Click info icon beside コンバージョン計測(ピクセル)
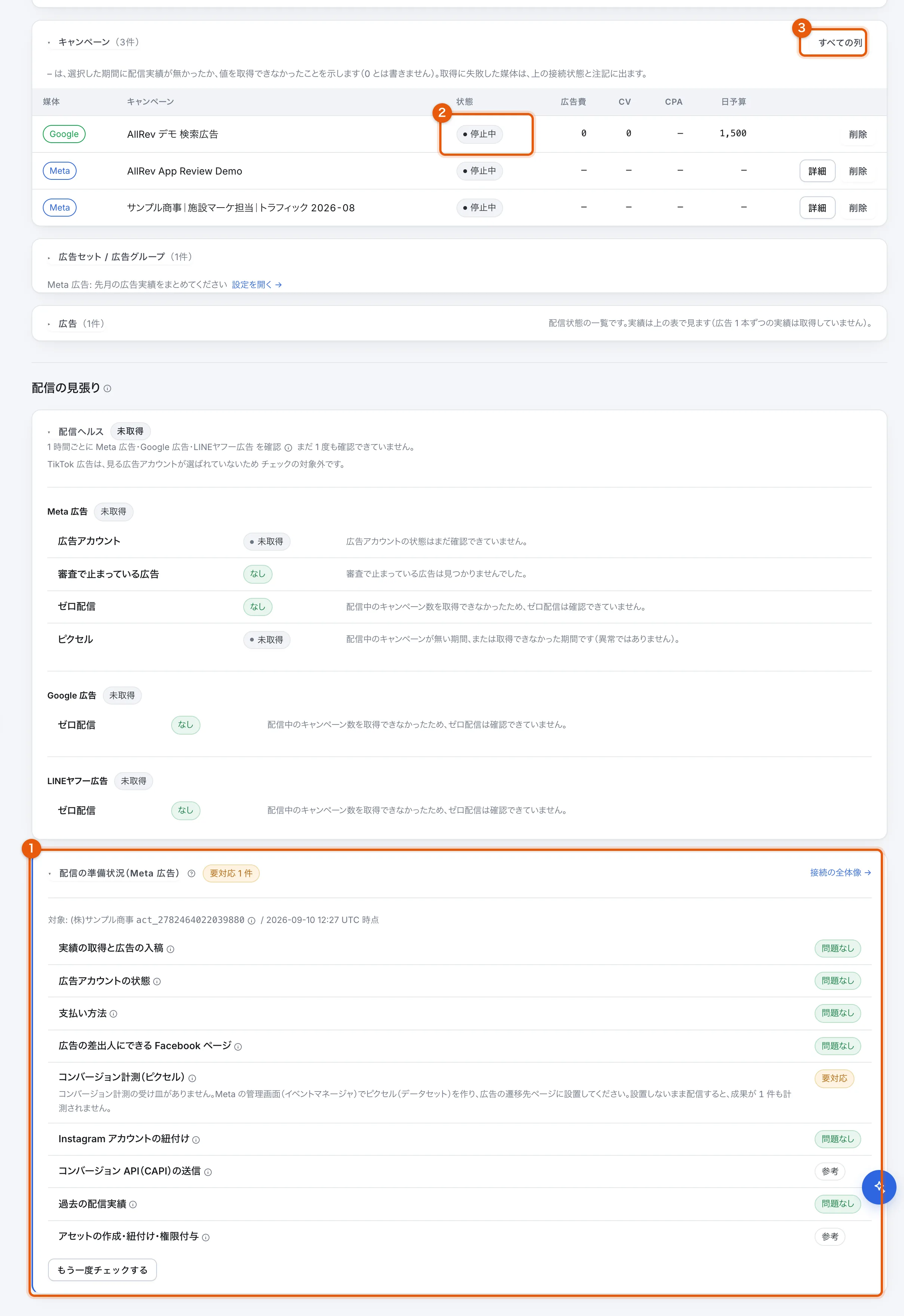 (192, 1078)
